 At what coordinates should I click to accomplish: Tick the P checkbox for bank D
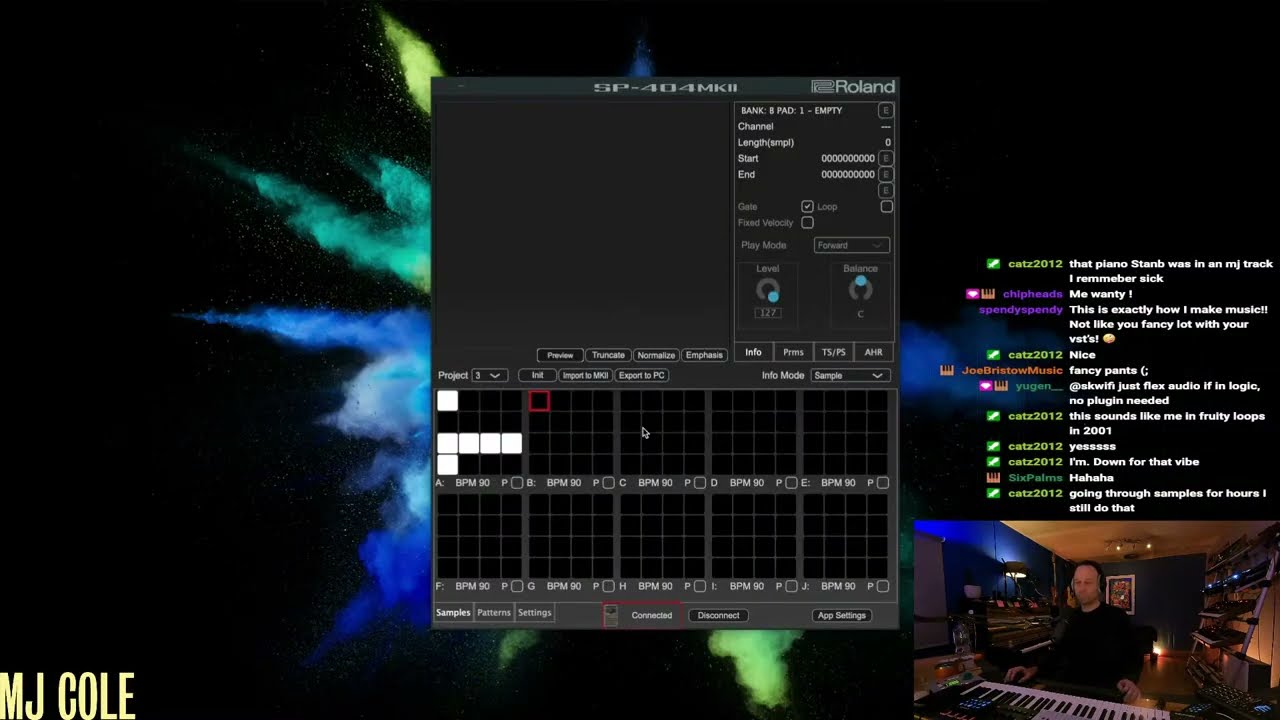point(791,483)
